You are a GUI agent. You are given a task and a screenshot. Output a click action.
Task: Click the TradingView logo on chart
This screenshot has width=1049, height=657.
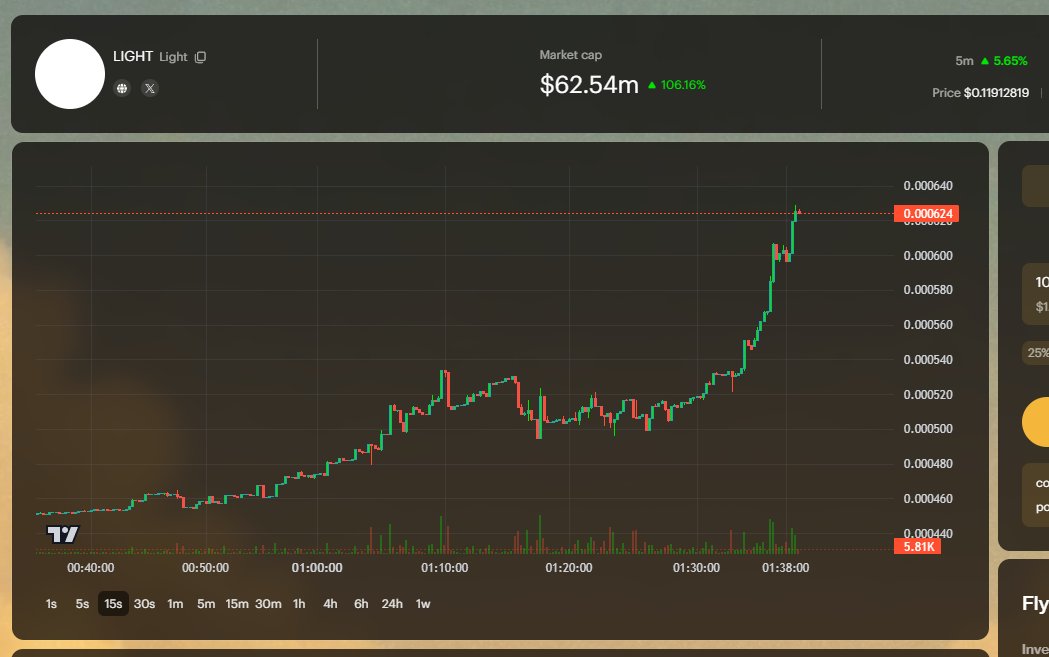coord(62,534)
